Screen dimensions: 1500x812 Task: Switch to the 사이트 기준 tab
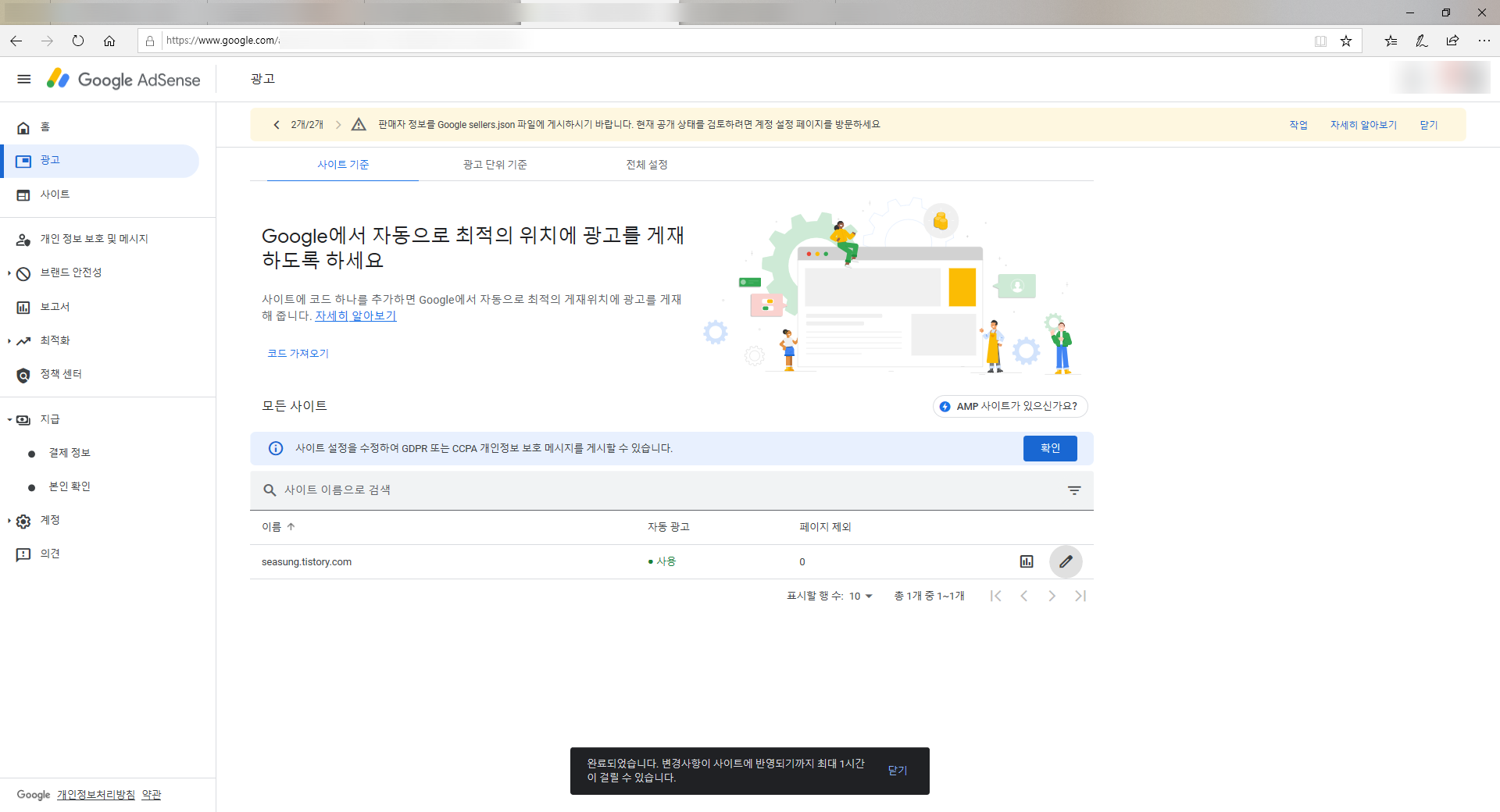pos(343,165)
